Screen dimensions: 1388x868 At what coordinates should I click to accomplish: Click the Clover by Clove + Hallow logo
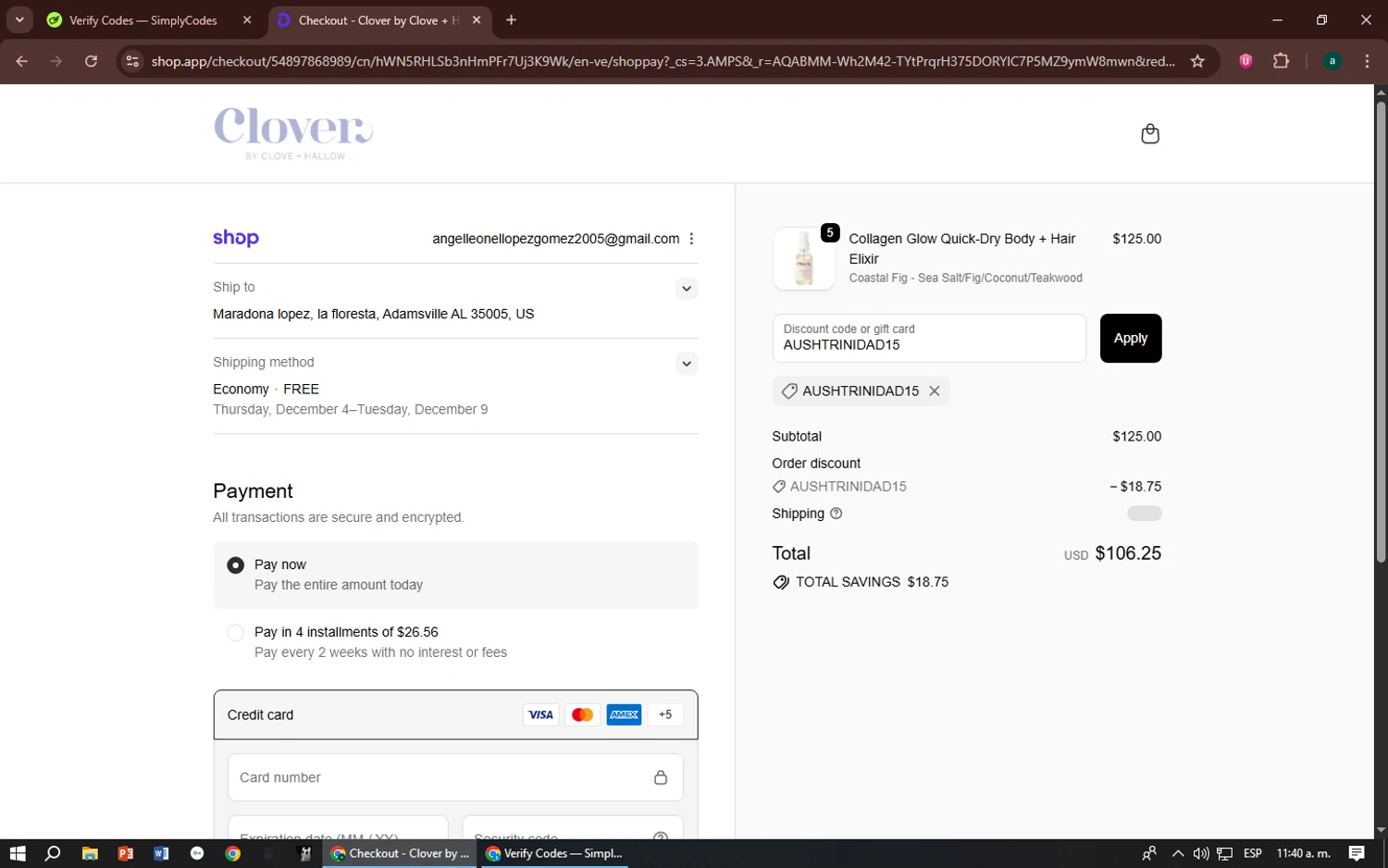coord(293,134)
